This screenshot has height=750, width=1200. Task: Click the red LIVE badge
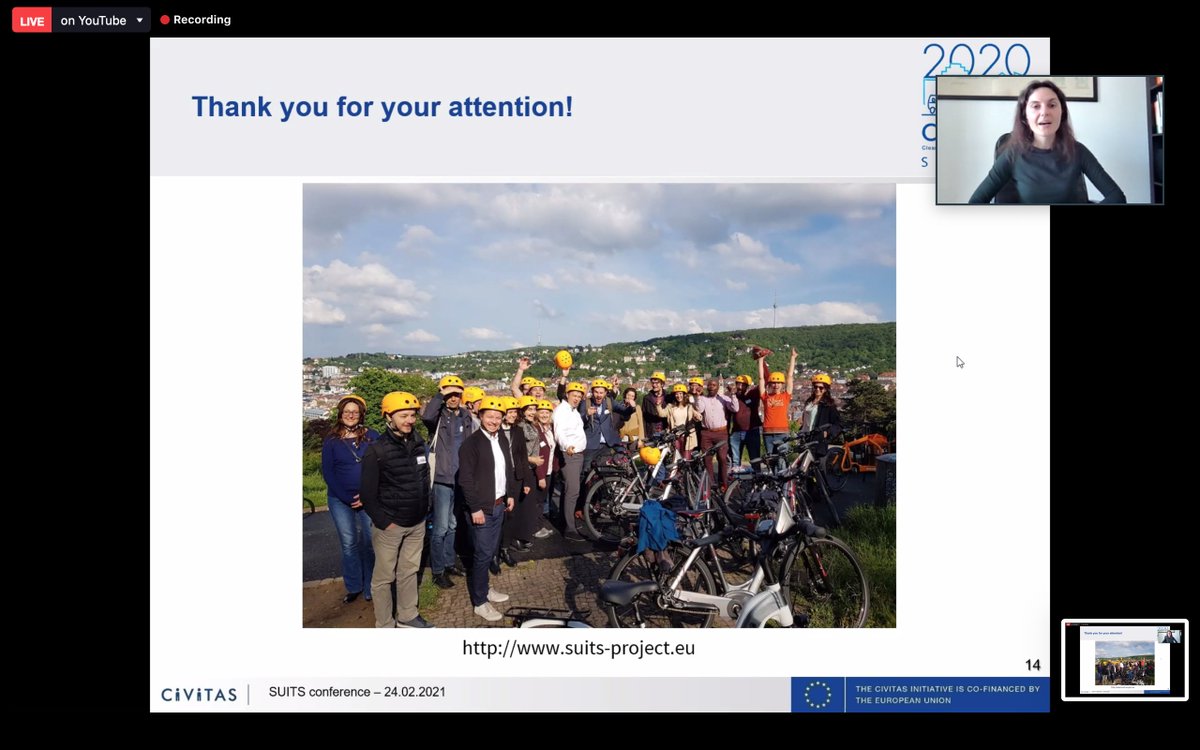coord(32,20)
